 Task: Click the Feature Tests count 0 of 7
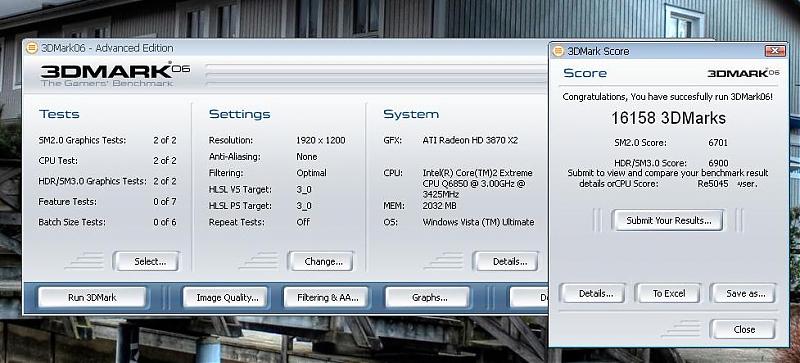(165, 202)
